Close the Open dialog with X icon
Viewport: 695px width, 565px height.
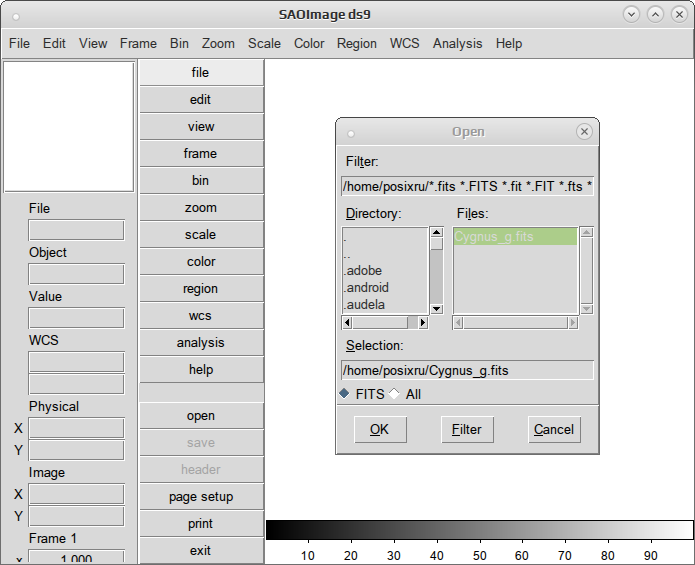tap(584, 132)
